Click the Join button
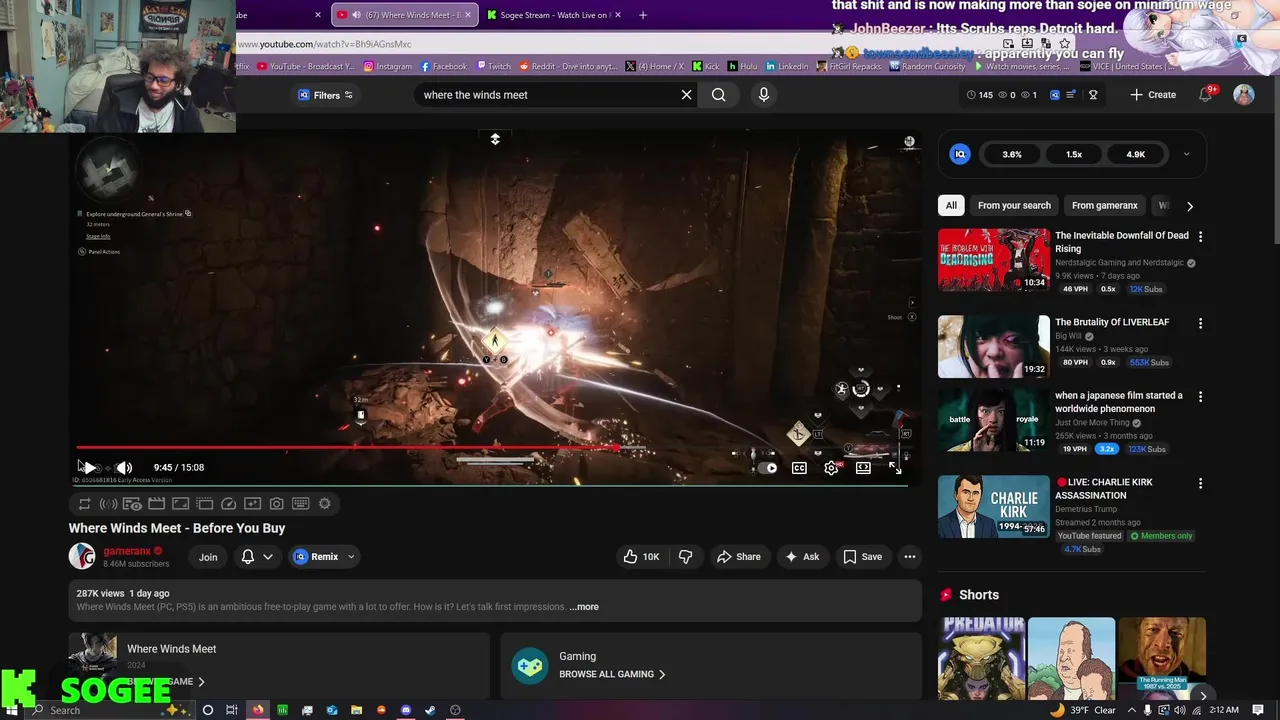The width and height of the screenshot is (1280, 720). pos(208,557)
